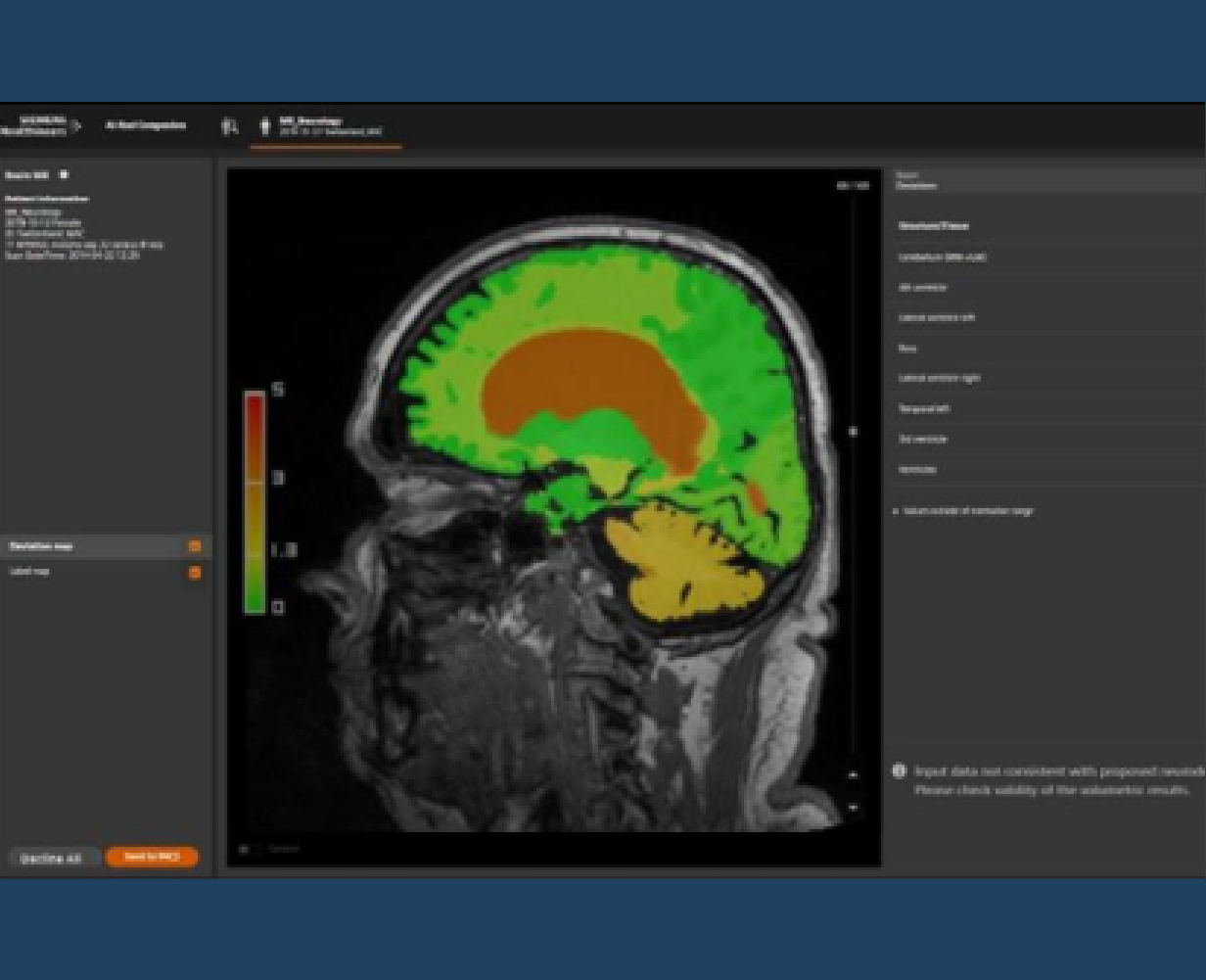Click the slice slider handle beside the image
1206x980 pixels.
853,431
